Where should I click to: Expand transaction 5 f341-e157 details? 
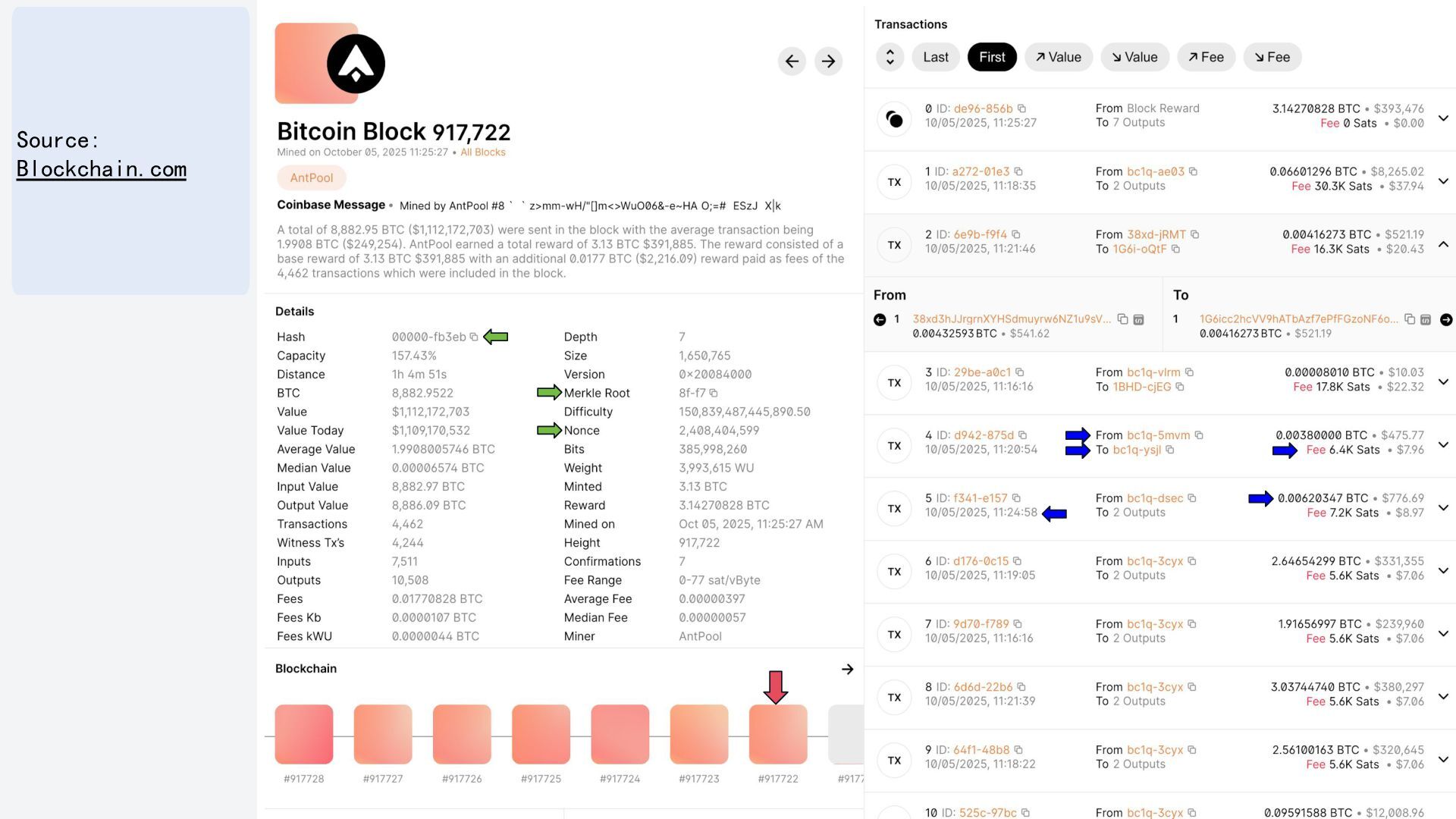tap(1443, 508)
